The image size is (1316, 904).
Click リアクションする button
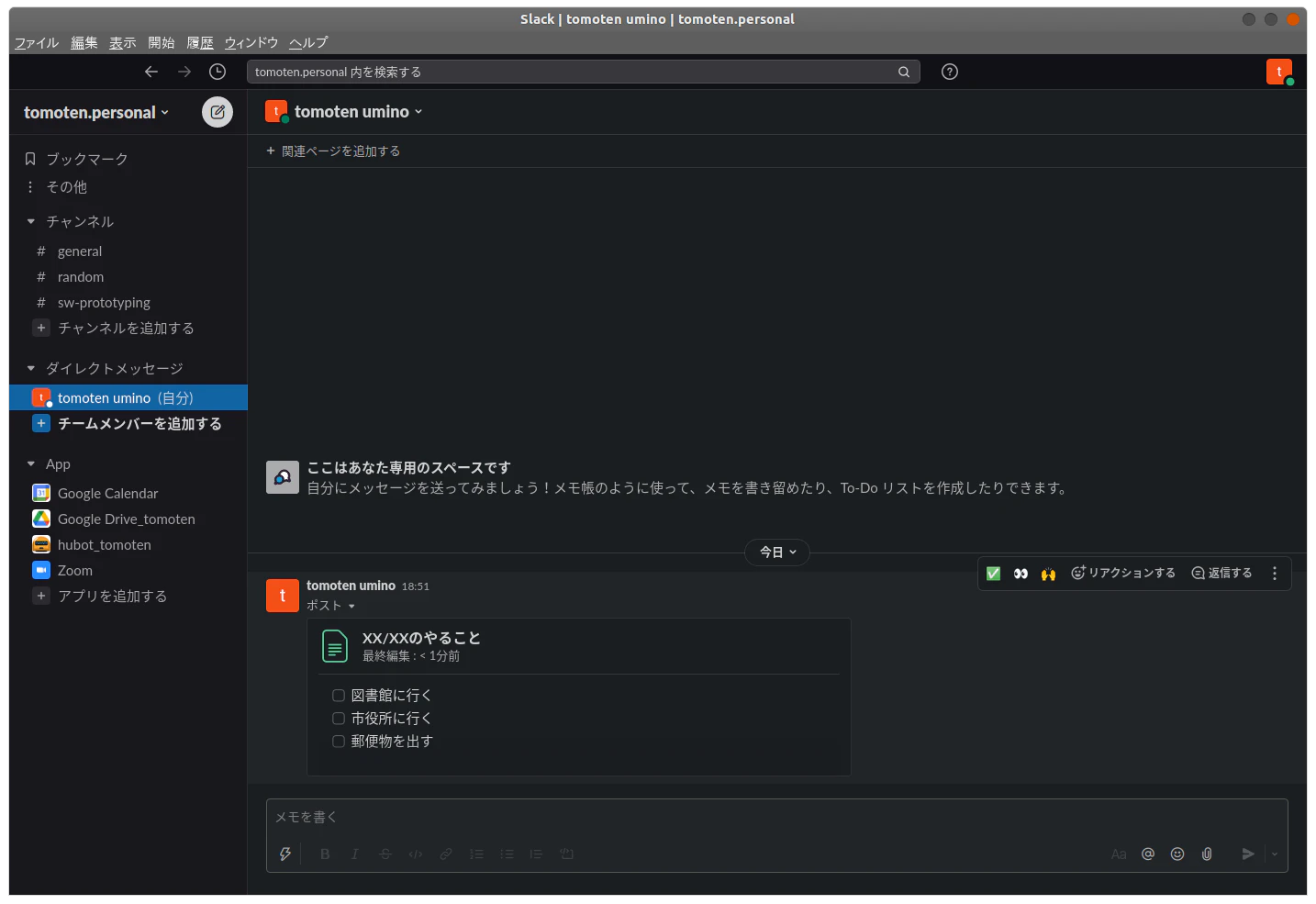[1123, 573]
